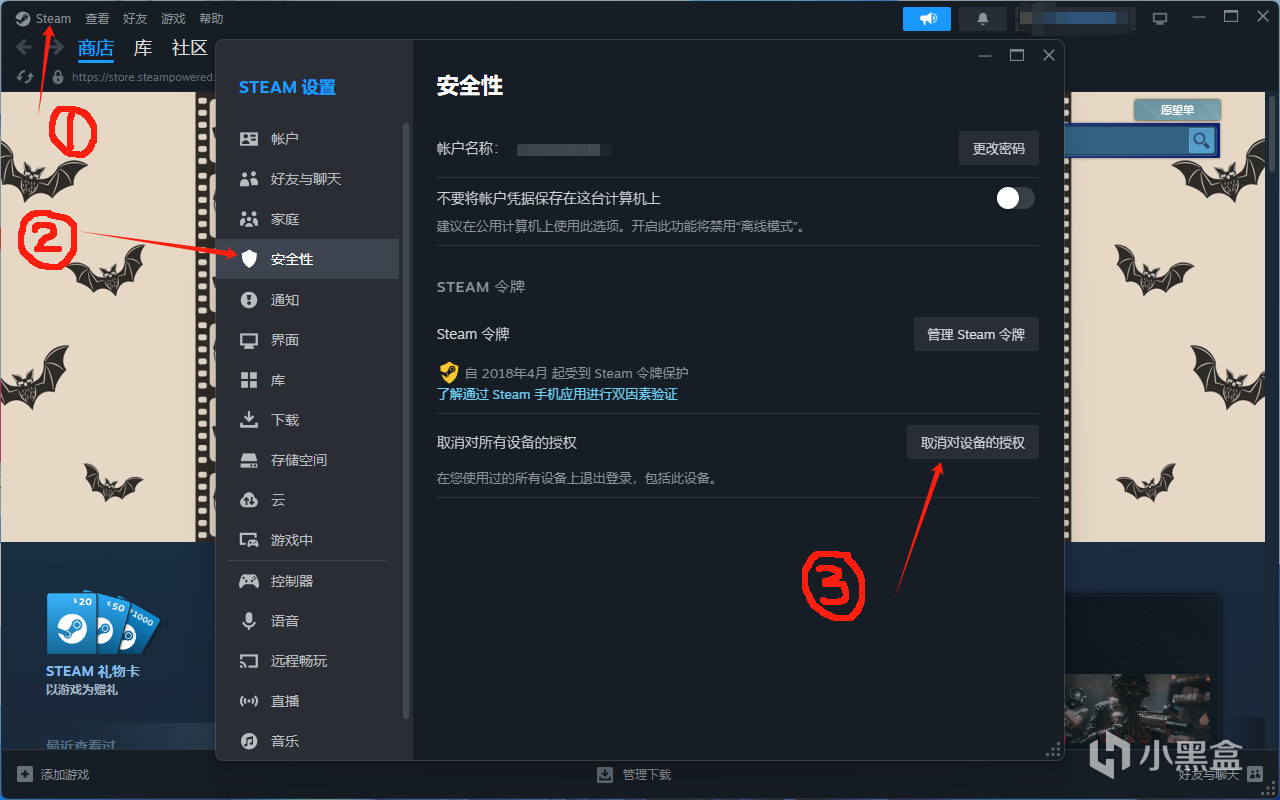1280x800 pixels.
Task: Click the announcements megaphone icon
Action: (927, 19)
